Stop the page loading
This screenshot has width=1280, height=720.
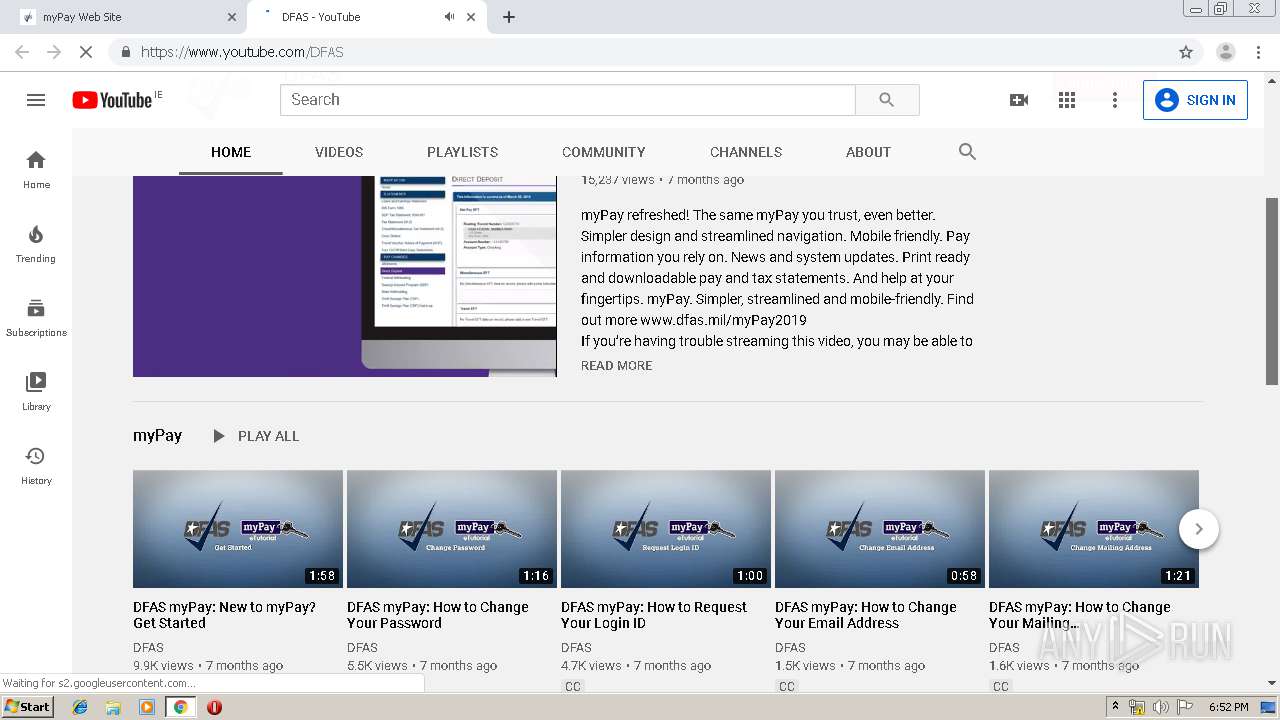(86, 52)
